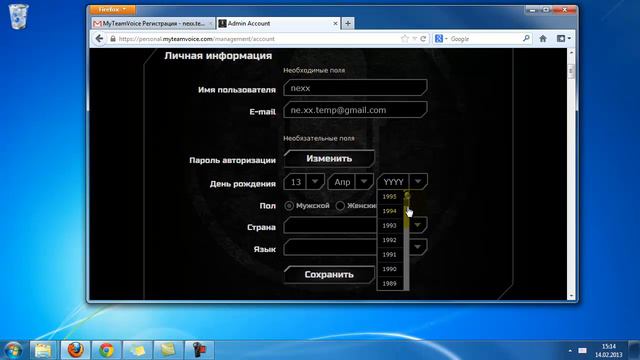
Task: Open the birthday month dropdown showing Апр
Action: pos(351,182)
